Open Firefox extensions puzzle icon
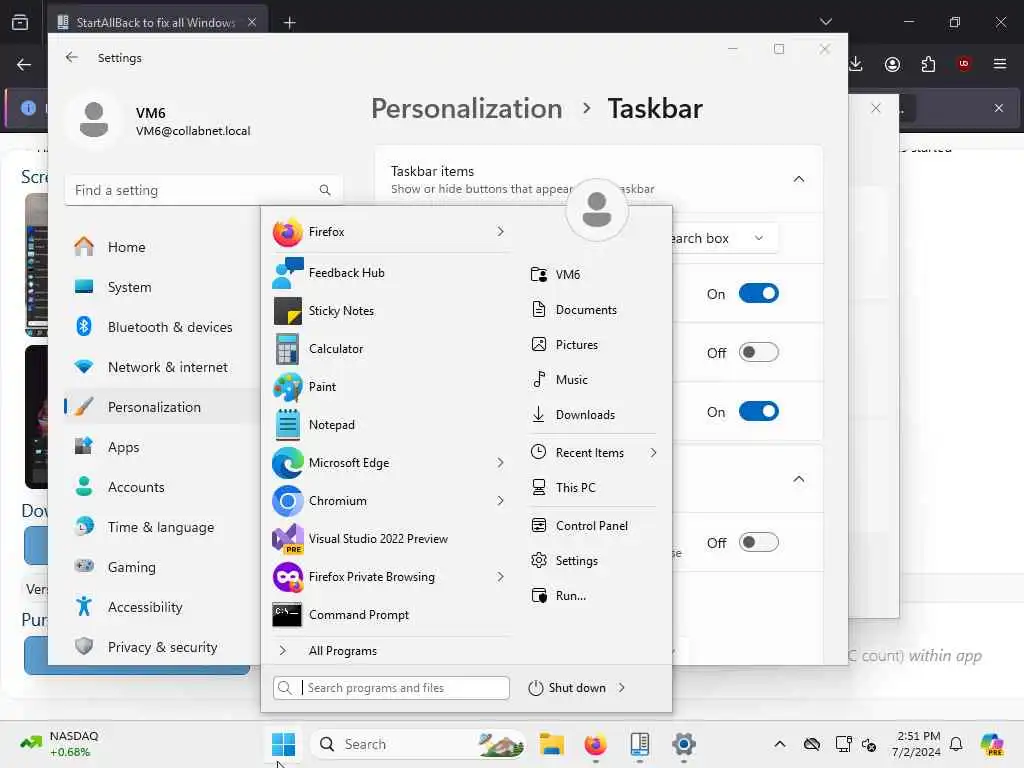The height and width of the screenshot is (768, 1024). click(x=928, y=64)
